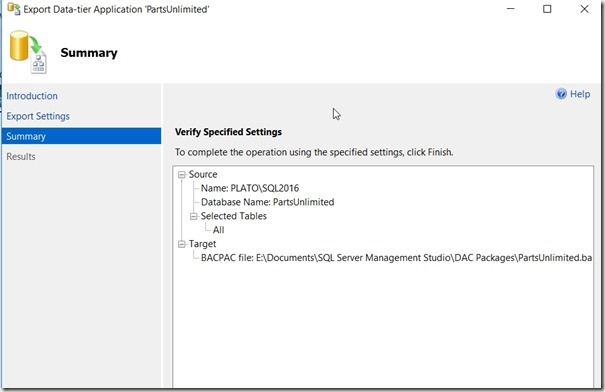Open the Export Settings step
The height and width of the screenshot is (392, 605).
38,116
